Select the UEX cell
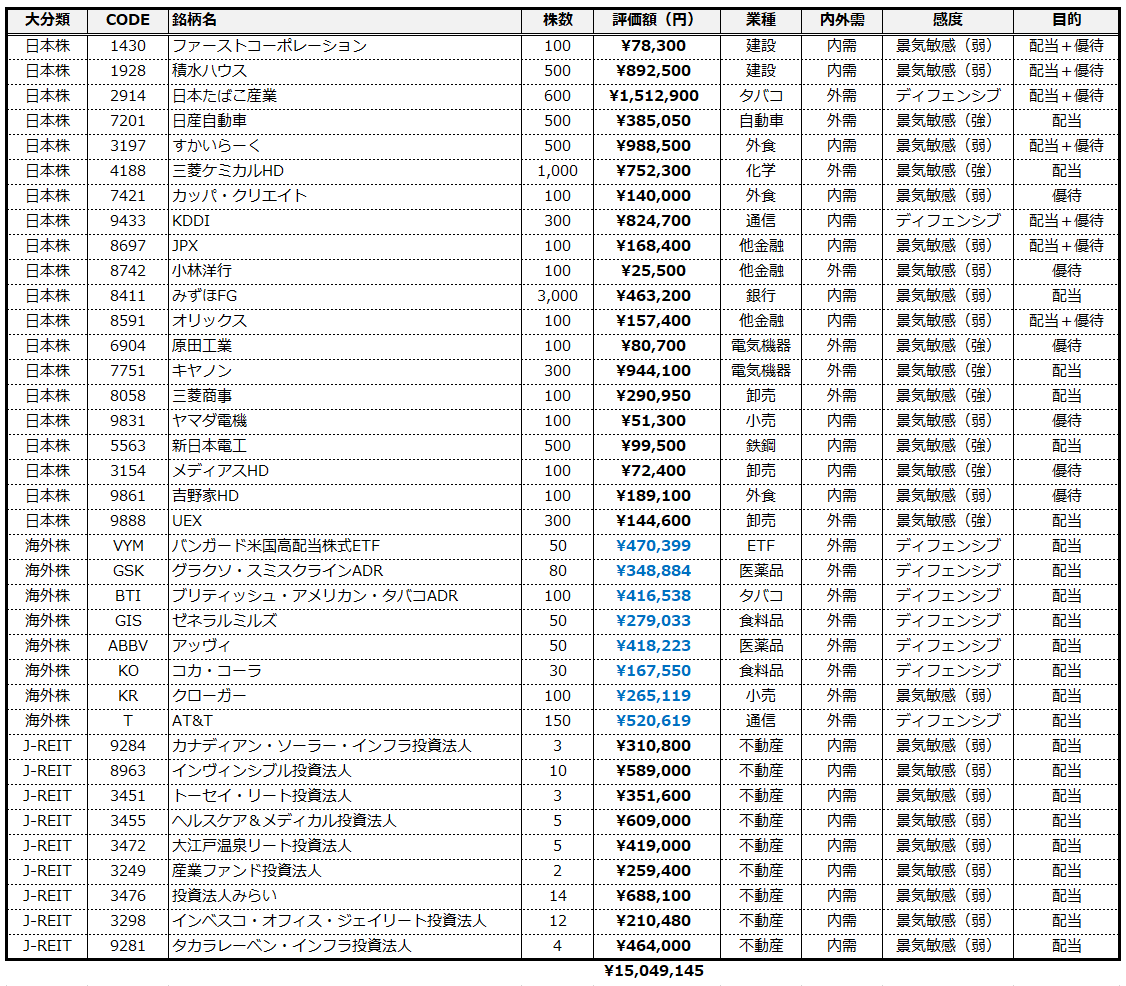The width and height of the screenshot is (1126, 986). click(x=345, y=521)
